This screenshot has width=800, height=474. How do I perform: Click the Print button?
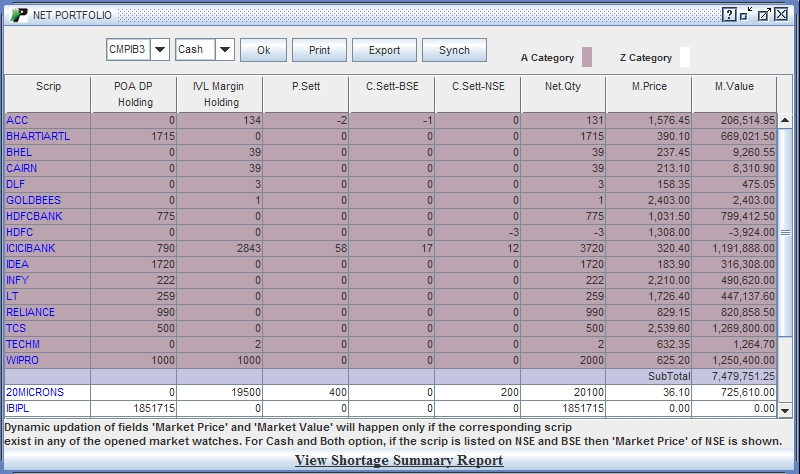point(319,50)
